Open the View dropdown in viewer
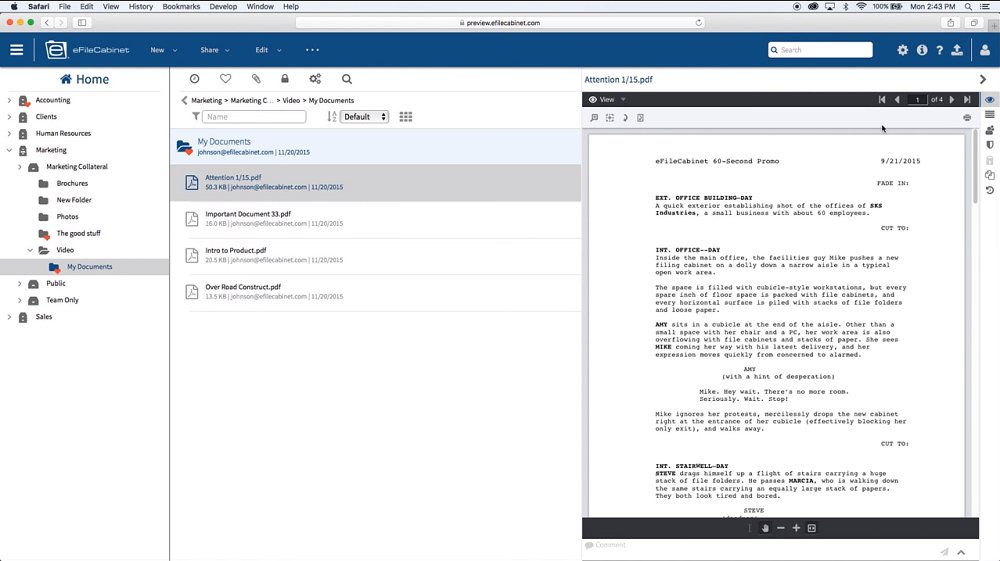The height and width of the screenshot is (561, 1000). 607,100
